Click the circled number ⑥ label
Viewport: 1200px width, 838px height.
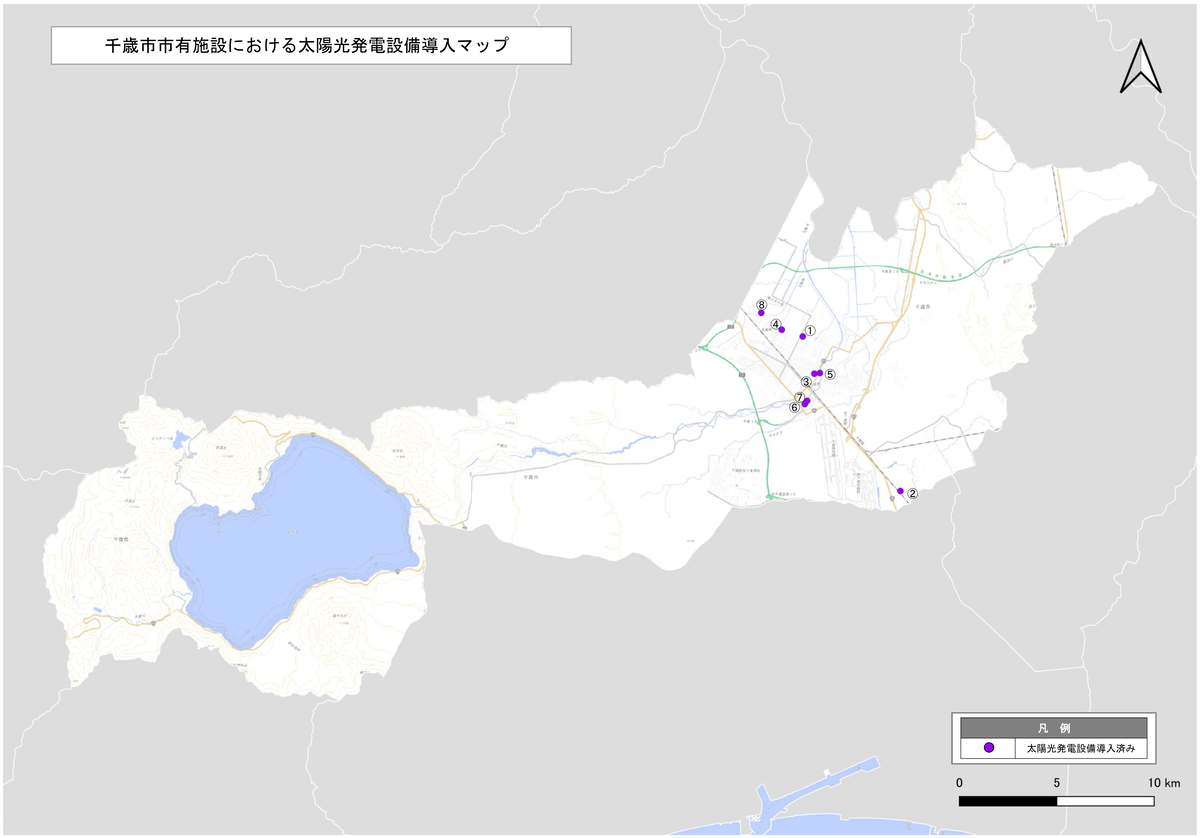795,407
